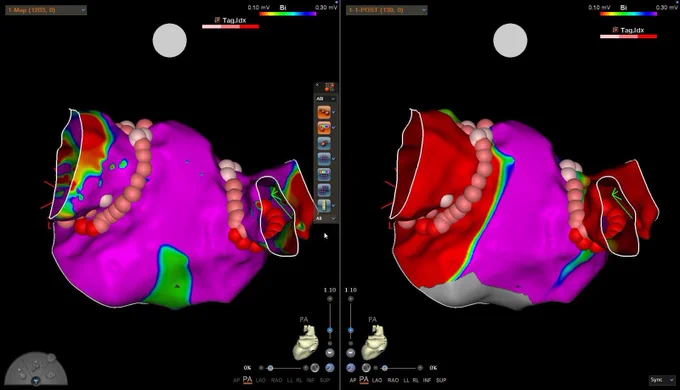Select LAO view in left pane

tap(261, 380)
